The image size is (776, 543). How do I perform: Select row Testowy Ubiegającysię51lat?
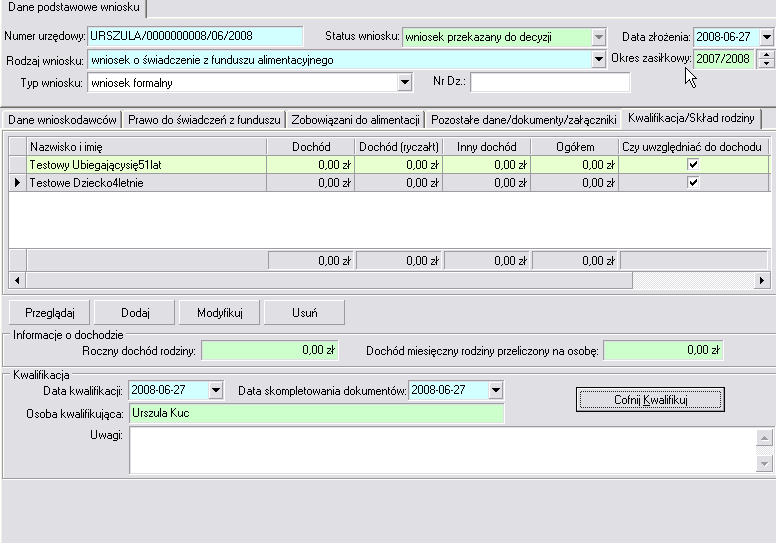coord(389,164)
